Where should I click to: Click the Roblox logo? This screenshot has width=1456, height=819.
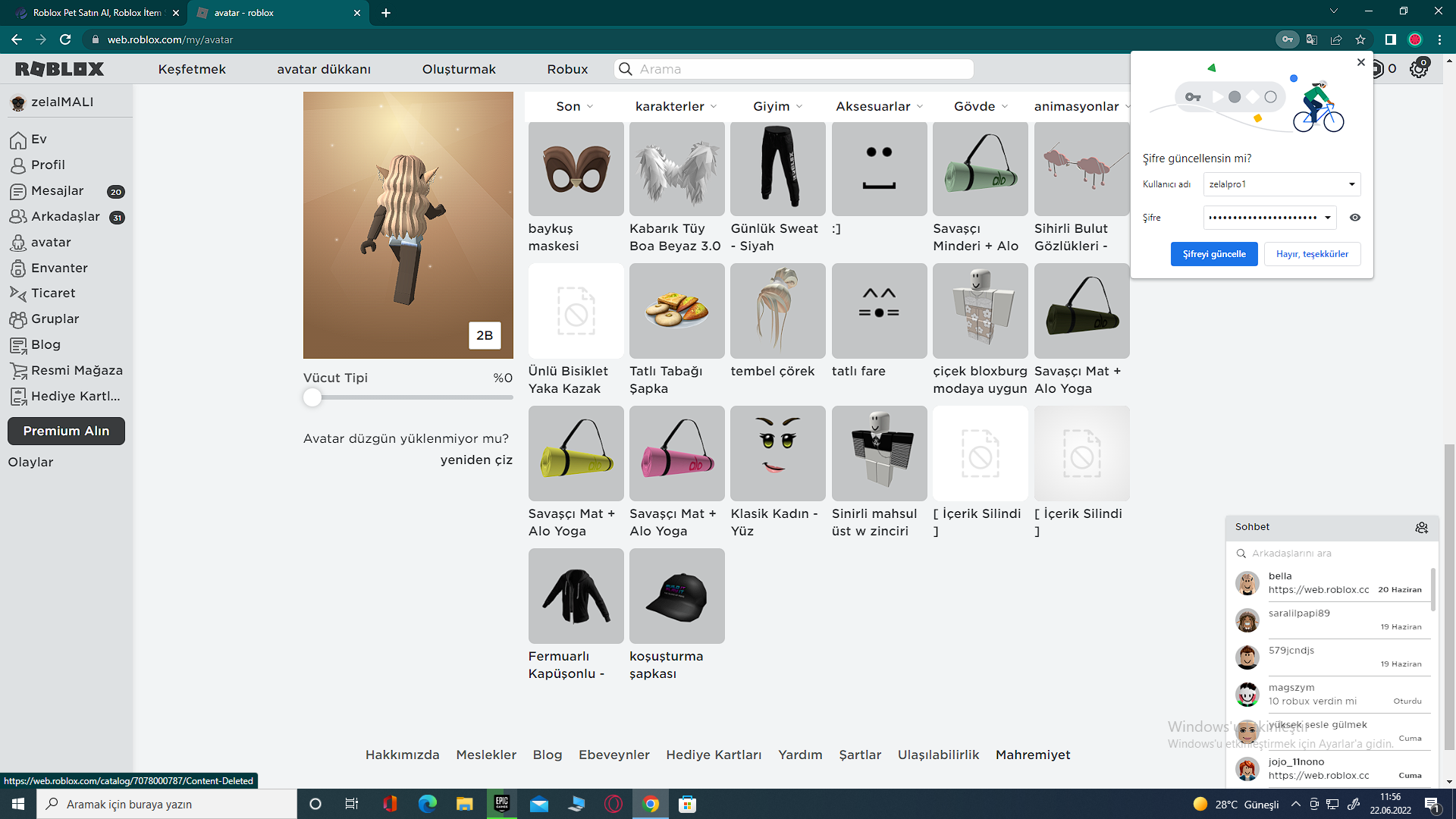[x=59, y=69]
